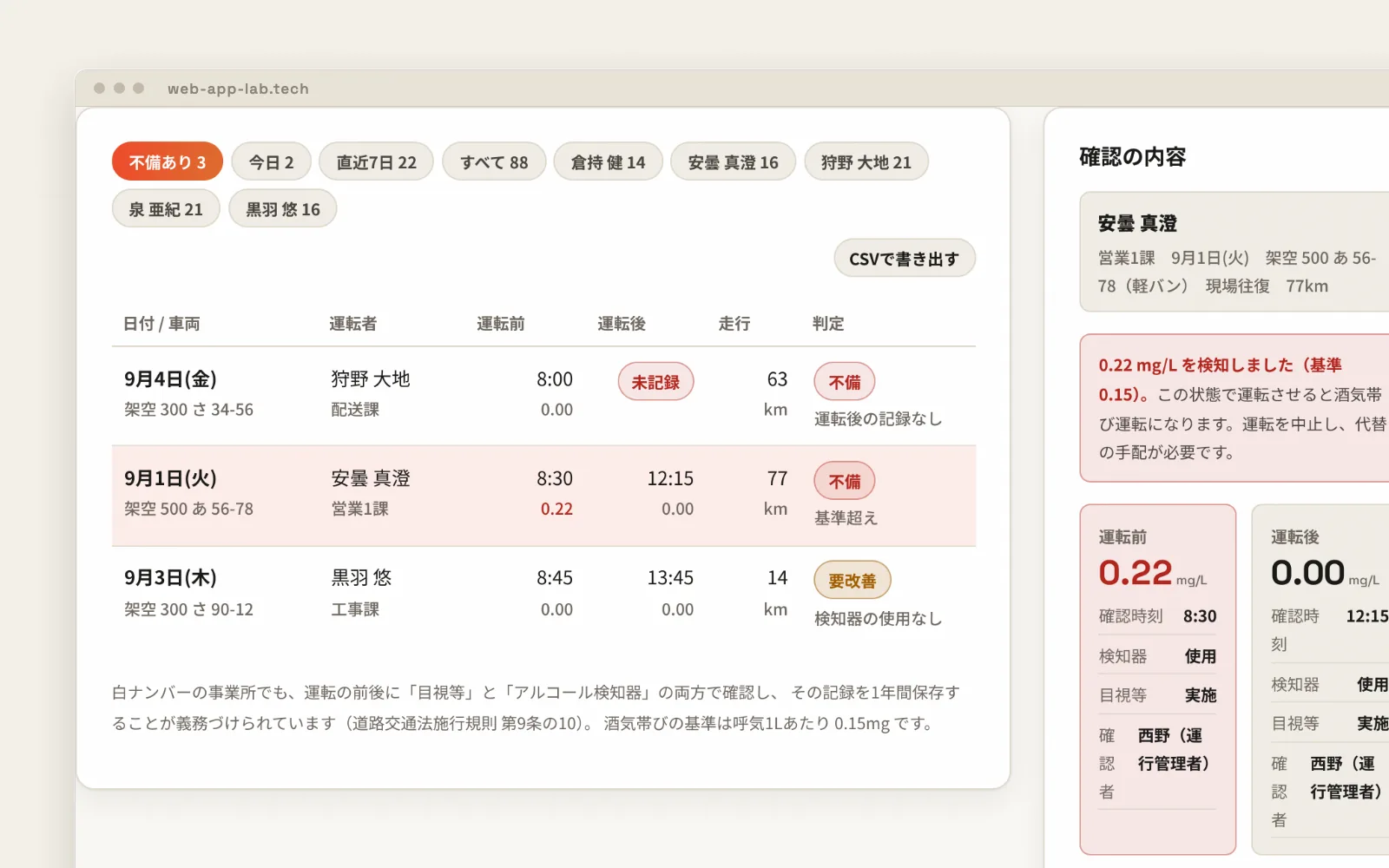Screen dimensions: 1389x868
Task: Click vehicle plate 架空 500 あ 56-78 in the table
Action: [189, 509]
